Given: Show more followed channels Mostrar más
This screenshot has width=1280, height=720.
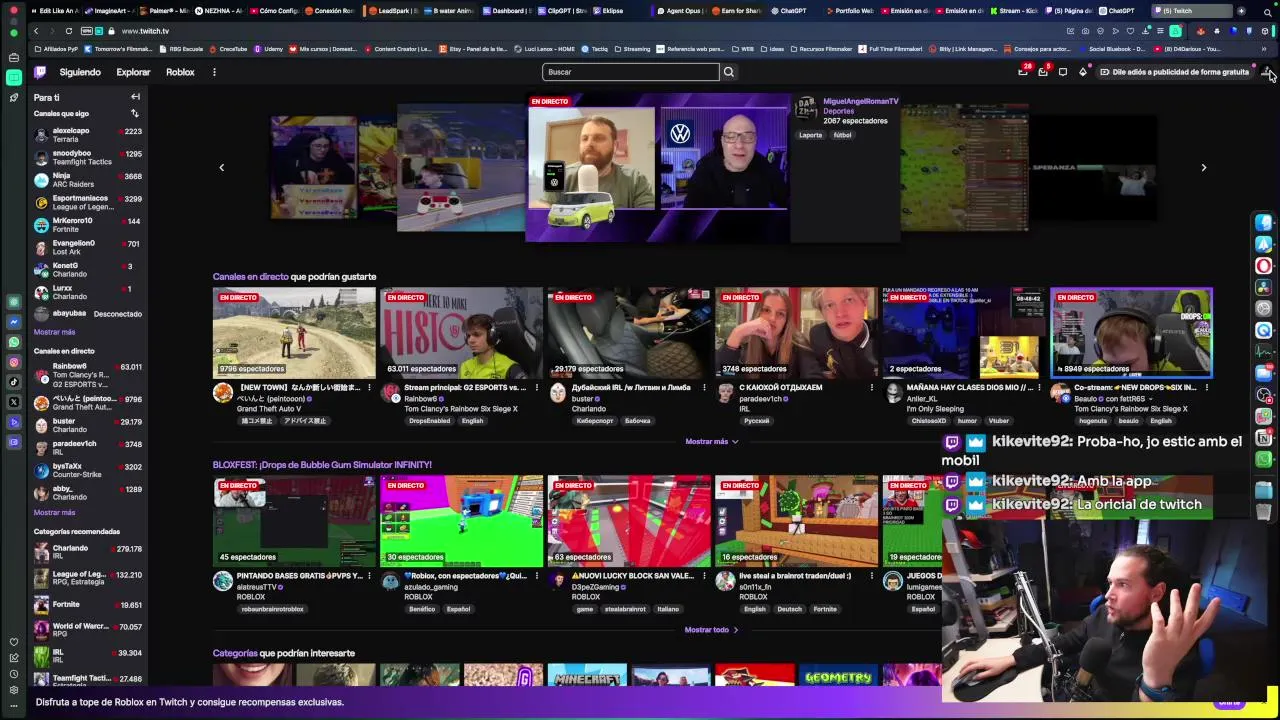Looking at the screenshot, I should click(x=54, y=332).
